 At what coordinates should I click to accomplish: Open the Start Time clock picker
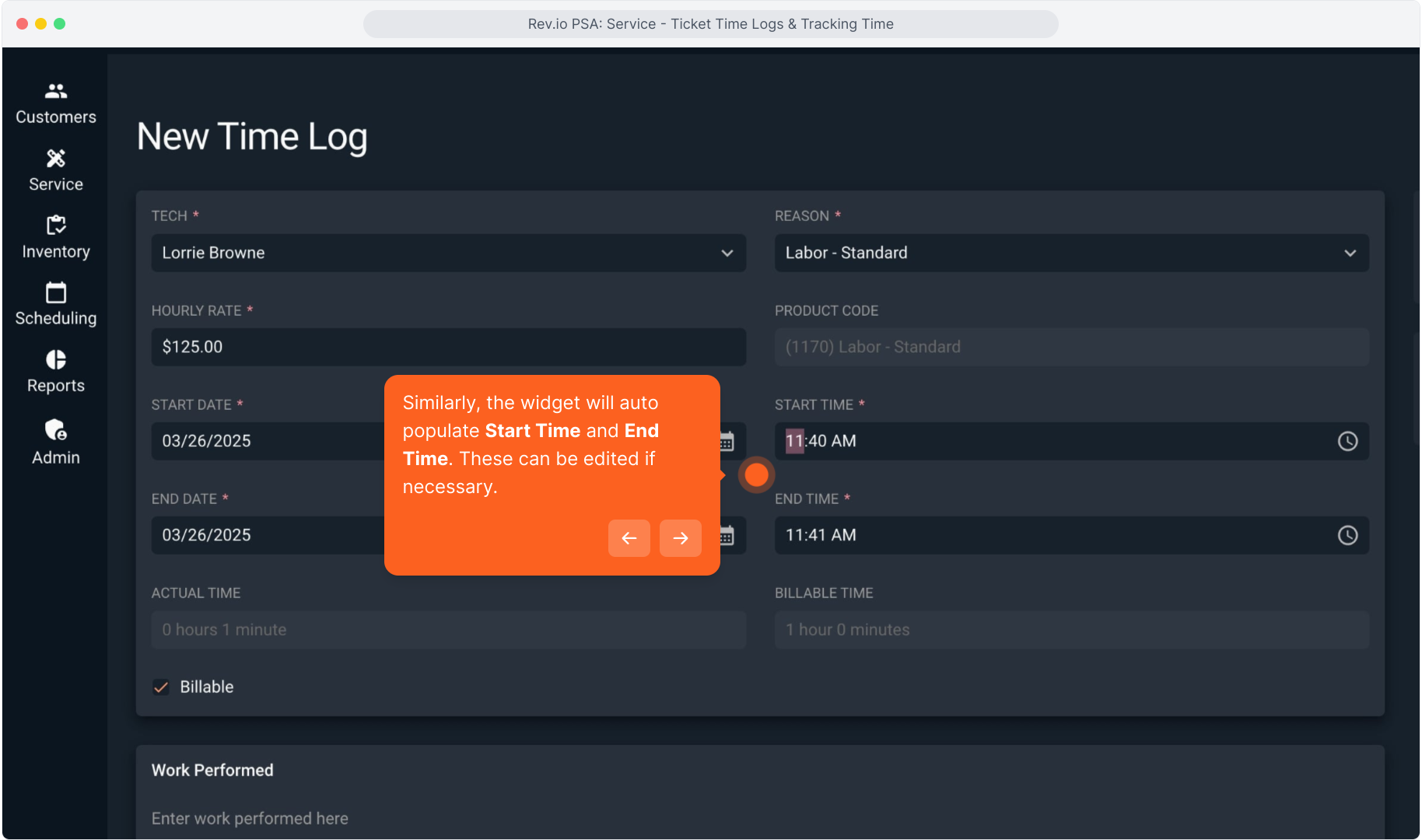(1347, 441)
